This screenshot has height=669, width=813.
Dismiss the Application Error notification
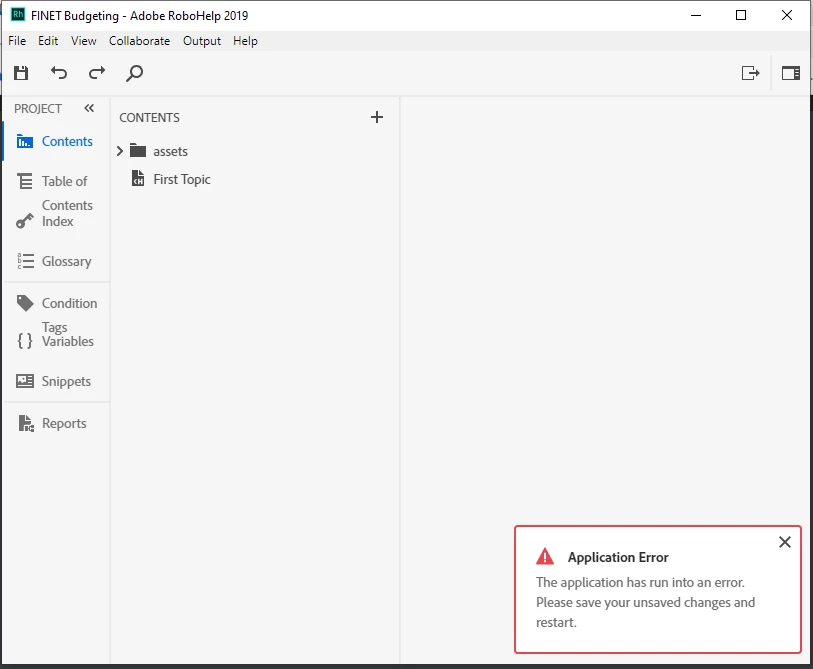click(784, 542)
